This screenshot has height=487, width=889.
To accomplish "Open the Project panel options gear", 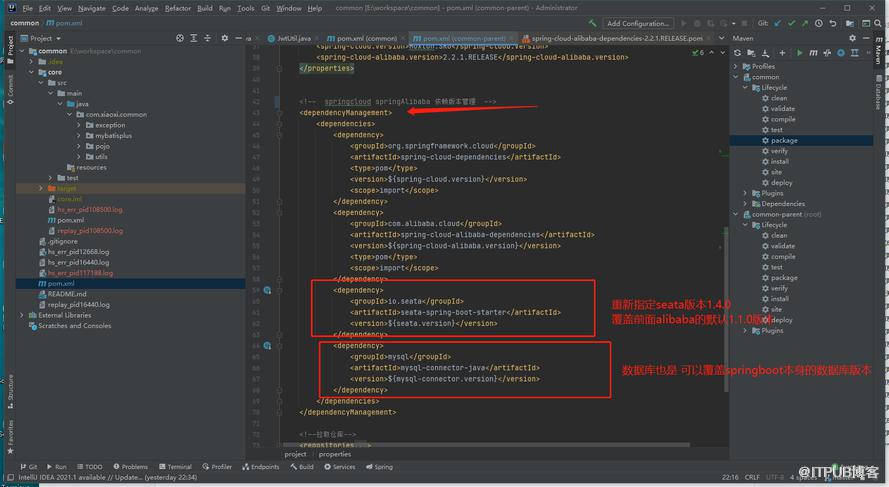I will (225, 38).
